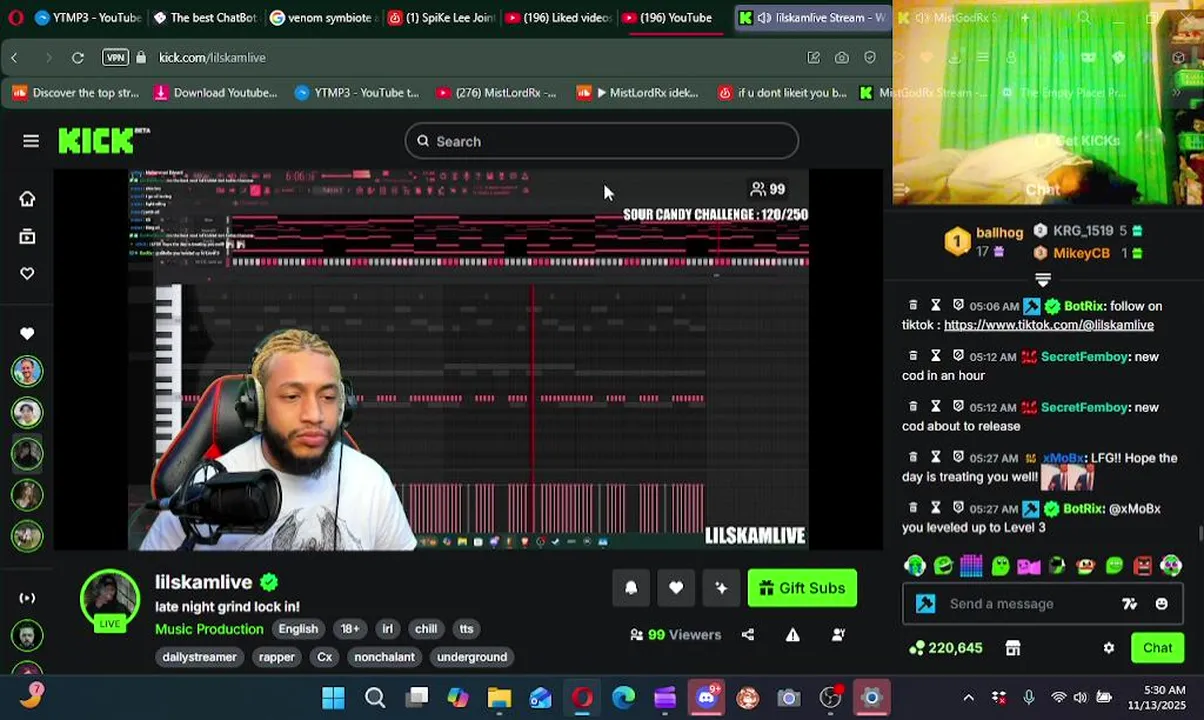This screenshot has height=720, width=1204.
Task: Open the live broadcast icon in sidebar
Action: [27, 598]
